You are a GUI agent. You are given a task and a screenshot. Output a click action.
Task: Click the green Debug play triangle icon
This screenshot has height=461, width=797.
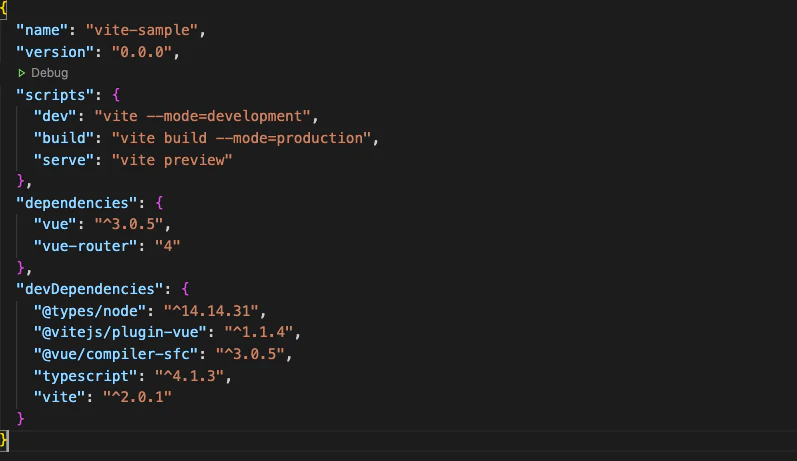21,73
